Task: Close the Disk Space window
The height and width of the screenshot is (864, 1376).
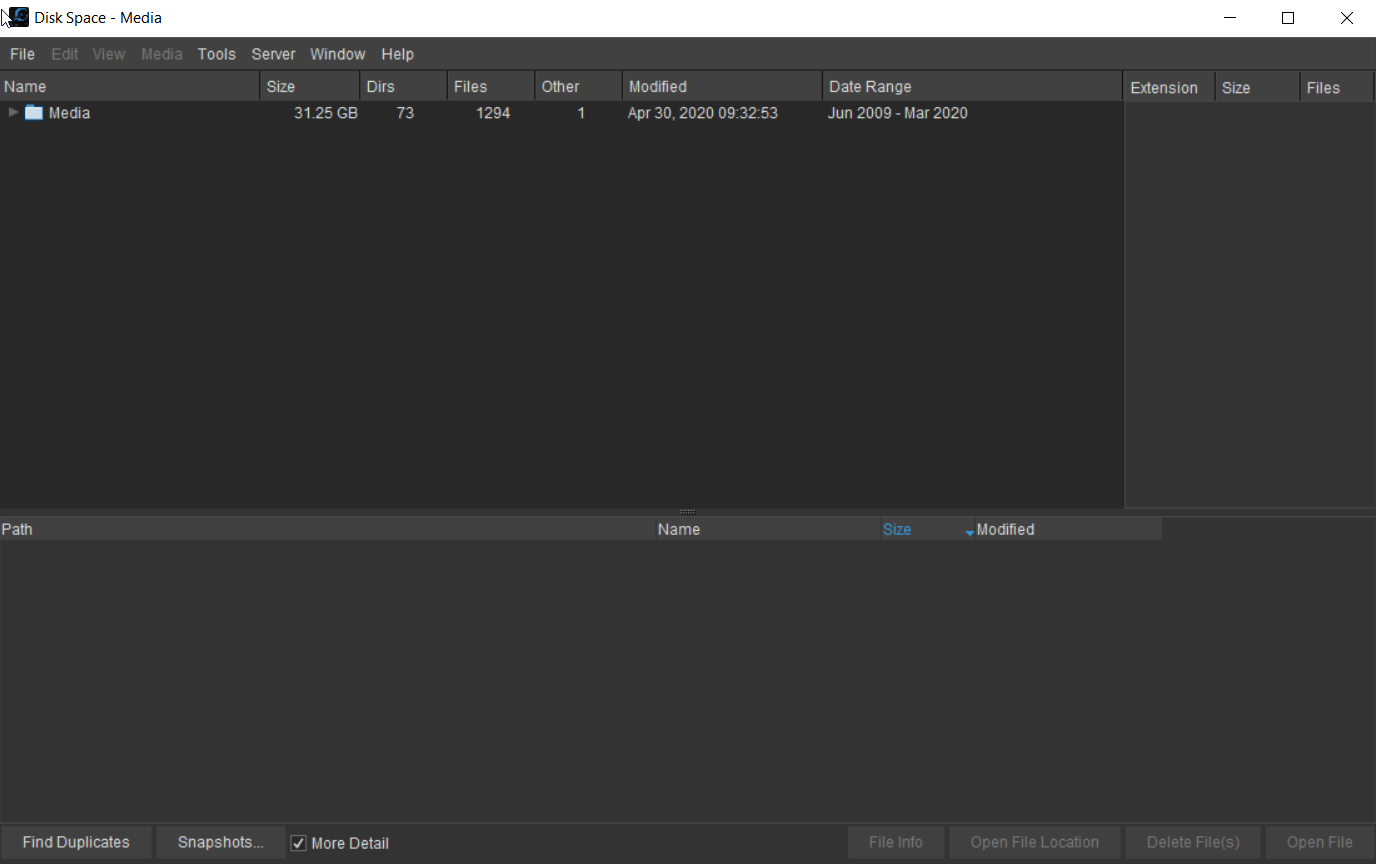Action: coord(1346,18)
